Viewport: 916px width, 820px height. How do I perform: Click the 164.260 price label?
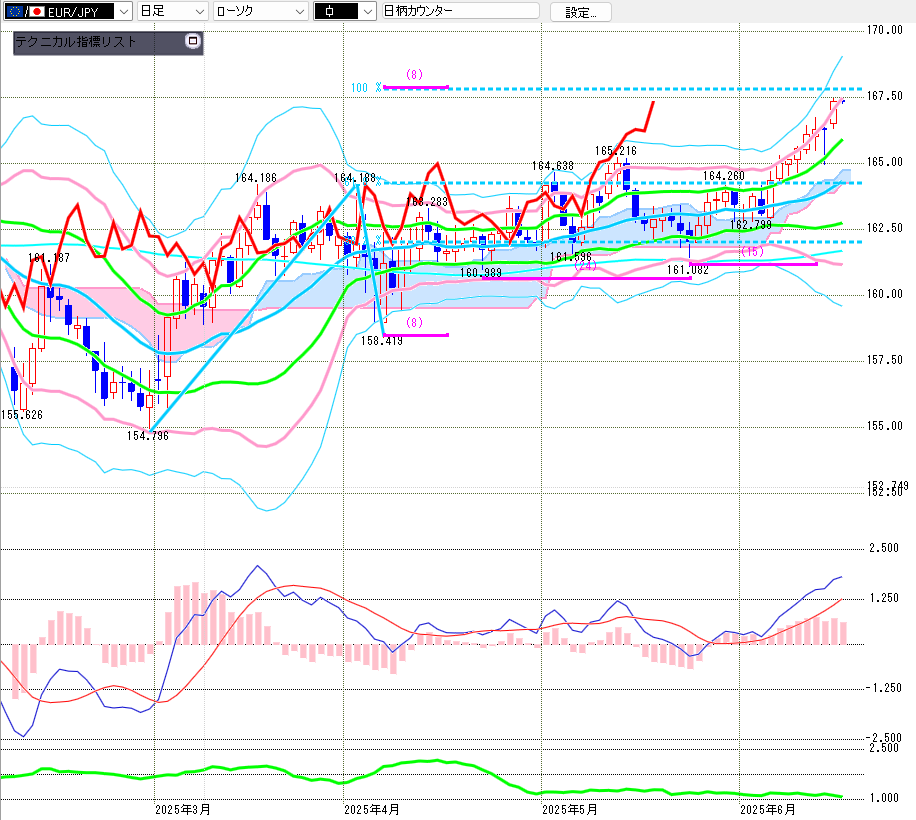724,176
